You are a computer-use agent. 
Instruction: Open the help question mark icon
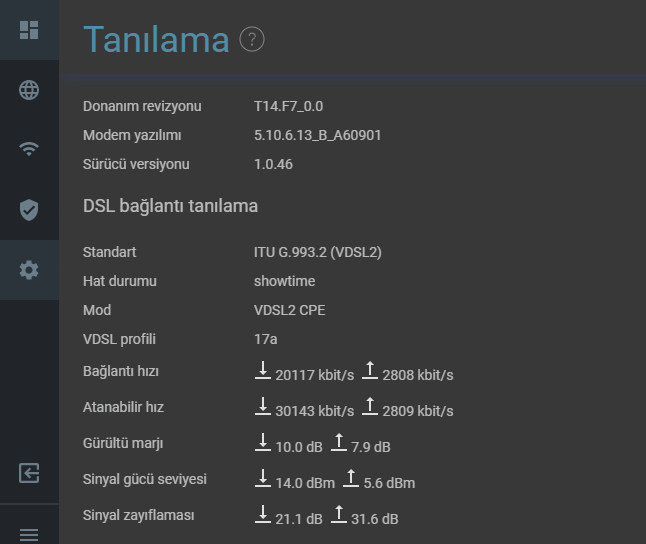[252, 39]
